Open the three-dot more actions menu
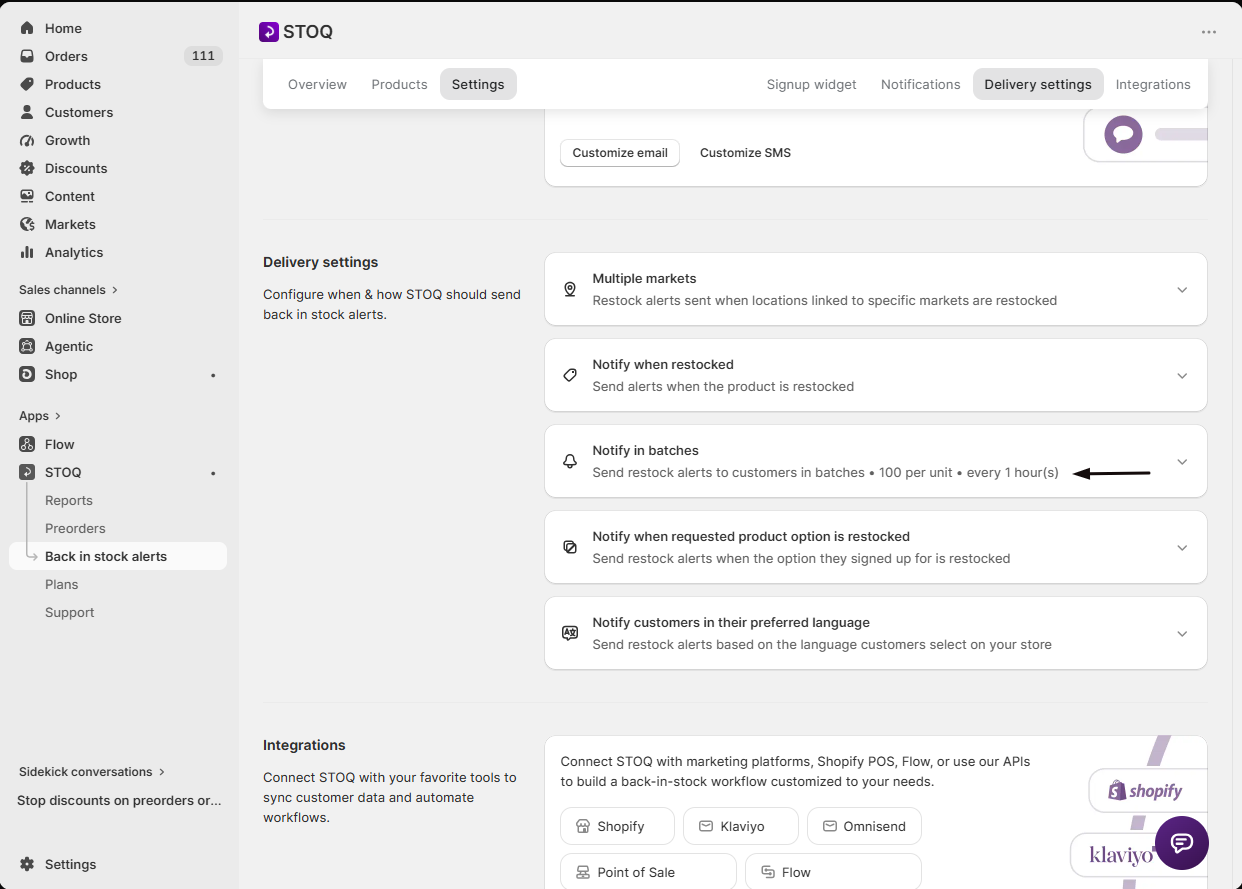This screenshot has width=1242, height=889. click(x=1209, y=32)
